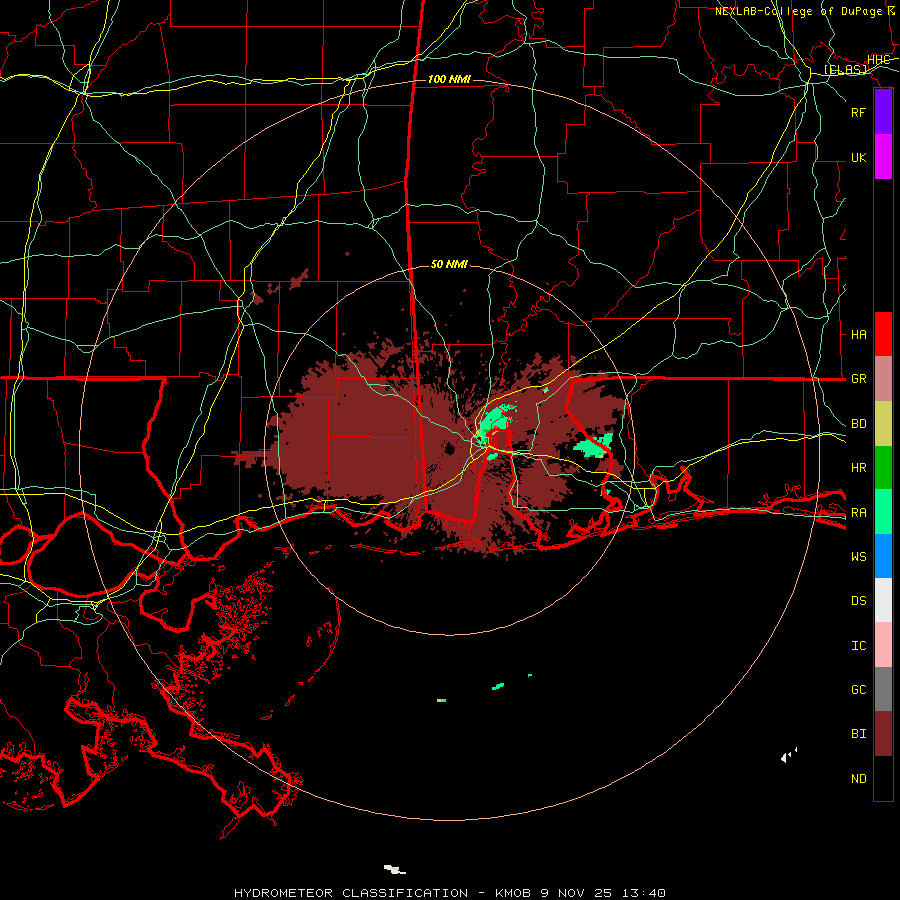
Task: Click the DS legend label
Action: click(x=858, y=601)
